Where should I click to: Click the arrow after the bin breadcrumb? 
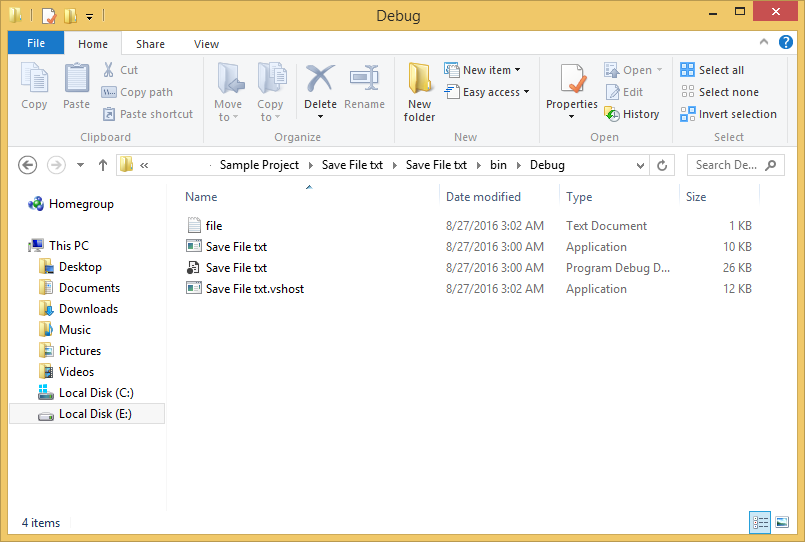pyautogui.click(x=519, y=165)
